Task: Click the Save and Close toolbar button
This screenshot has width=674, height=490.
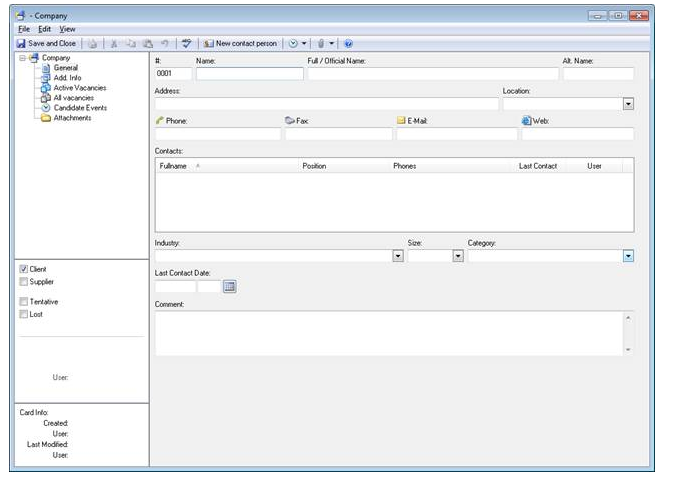Action: [x=46, y=43]
